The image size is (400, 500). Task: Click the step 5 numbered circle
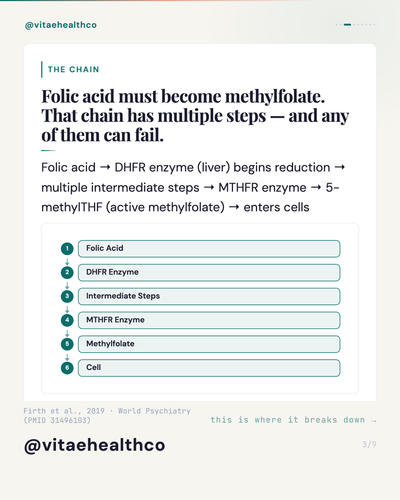pyautogui.click(x=67, y=344)
